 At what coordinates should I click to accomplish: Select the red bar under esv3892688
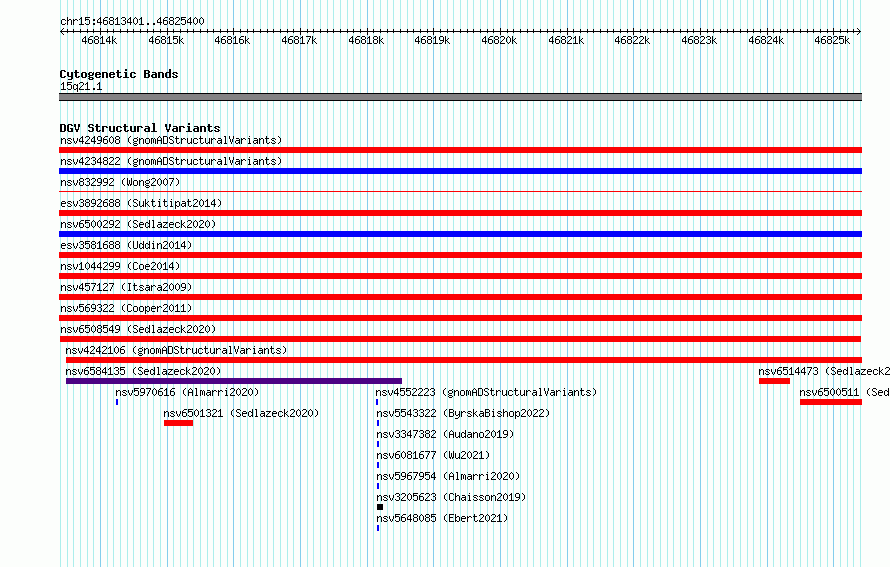point(460,213)
